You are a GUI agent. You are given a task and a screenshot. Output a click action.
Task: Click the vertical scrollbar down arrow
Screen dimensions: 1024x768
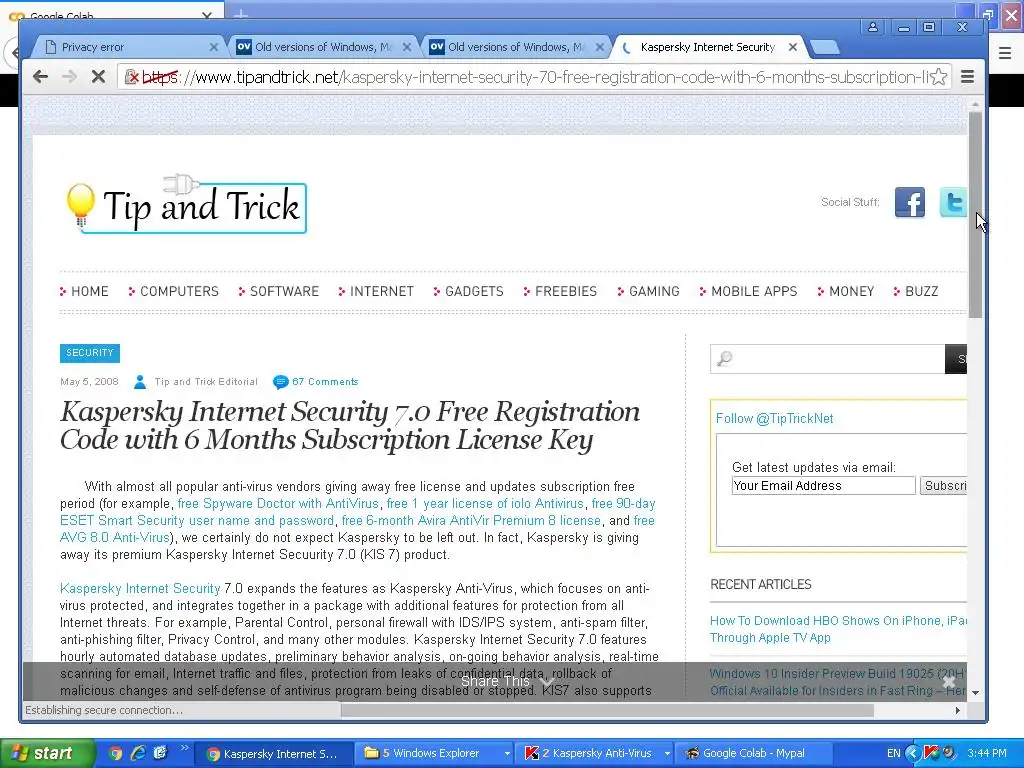point(975,692)
